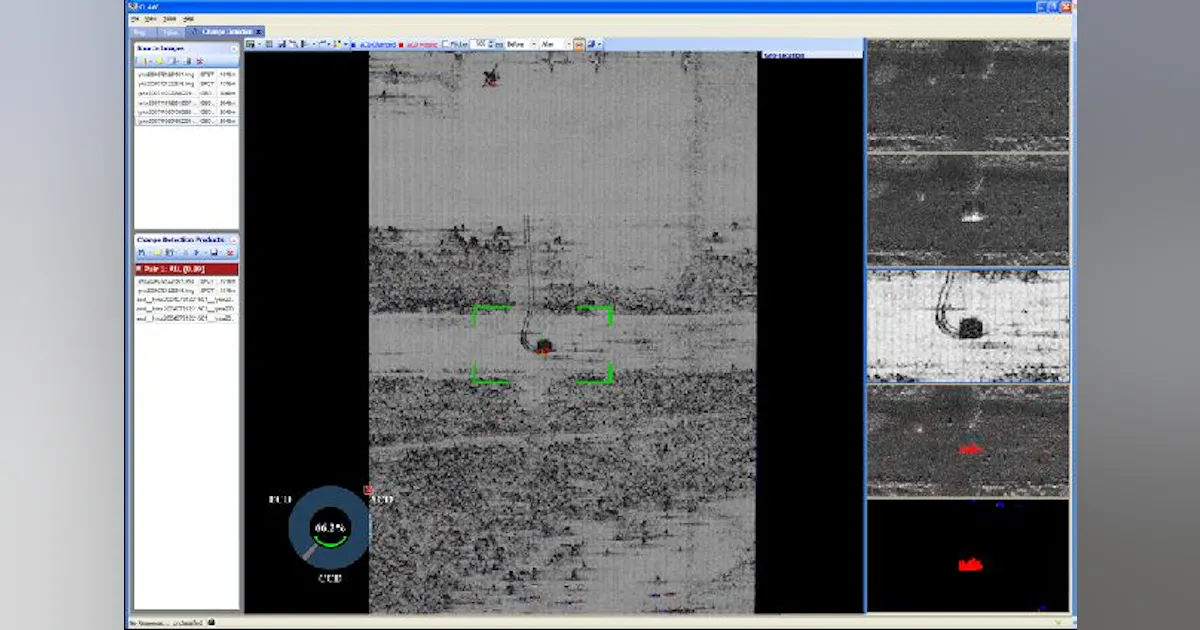This screenshot has height=630, width=1200.
Task: Click the highlighted orange toolbar button
Action: pos(579,45)
